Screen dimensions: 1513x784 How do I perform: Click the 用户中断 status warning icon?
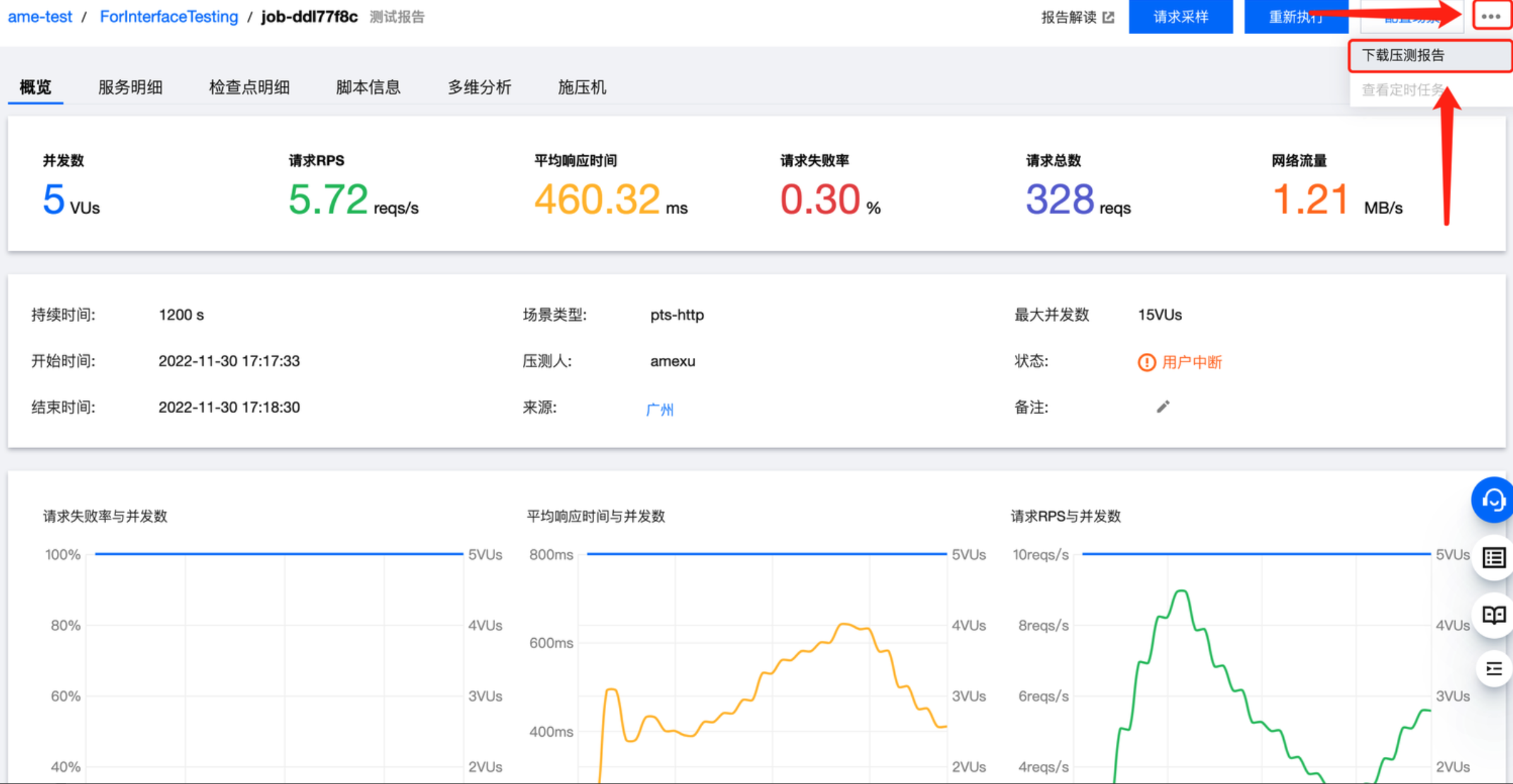pos(1146,362)
